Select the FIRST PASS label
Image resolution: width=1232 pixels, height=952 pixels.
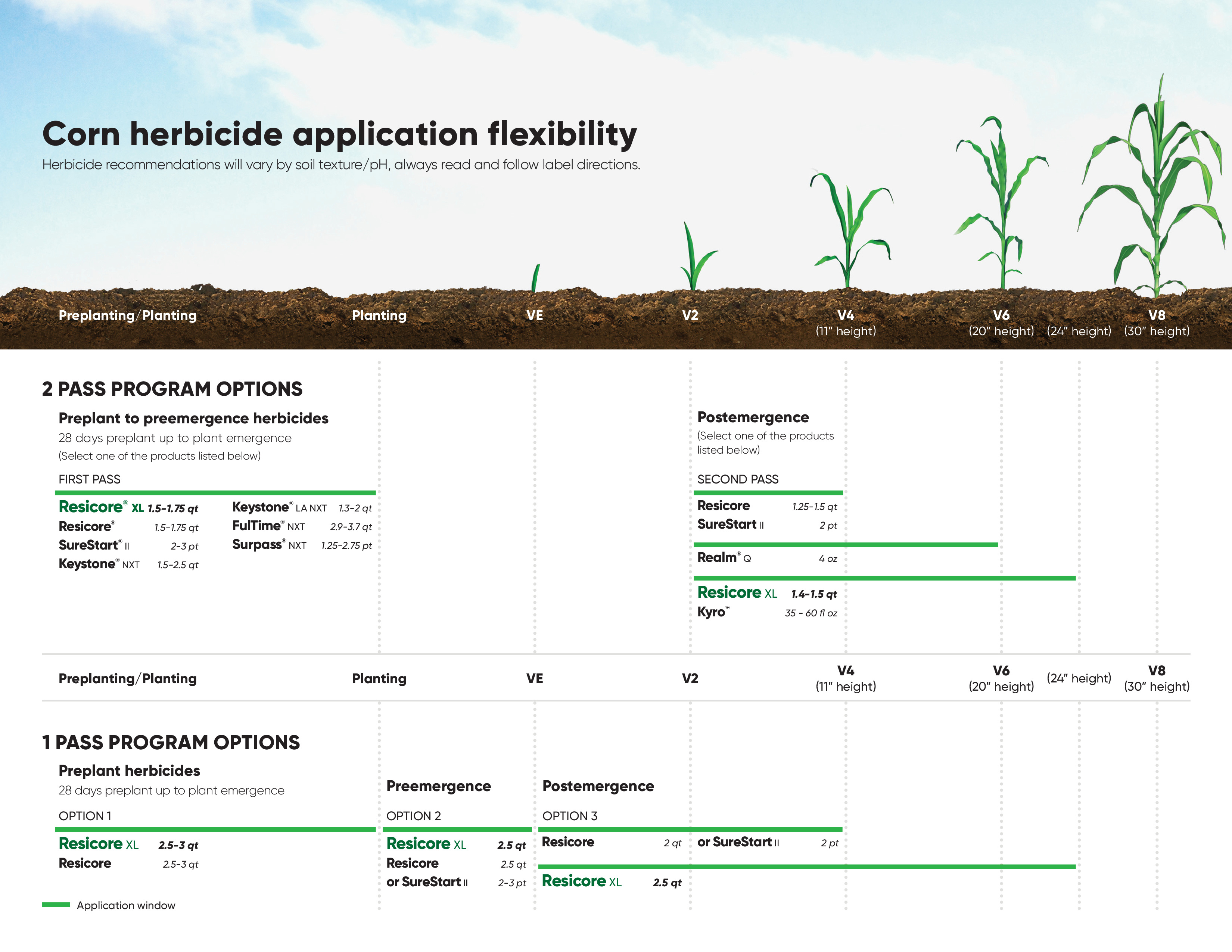click(89, 479)
